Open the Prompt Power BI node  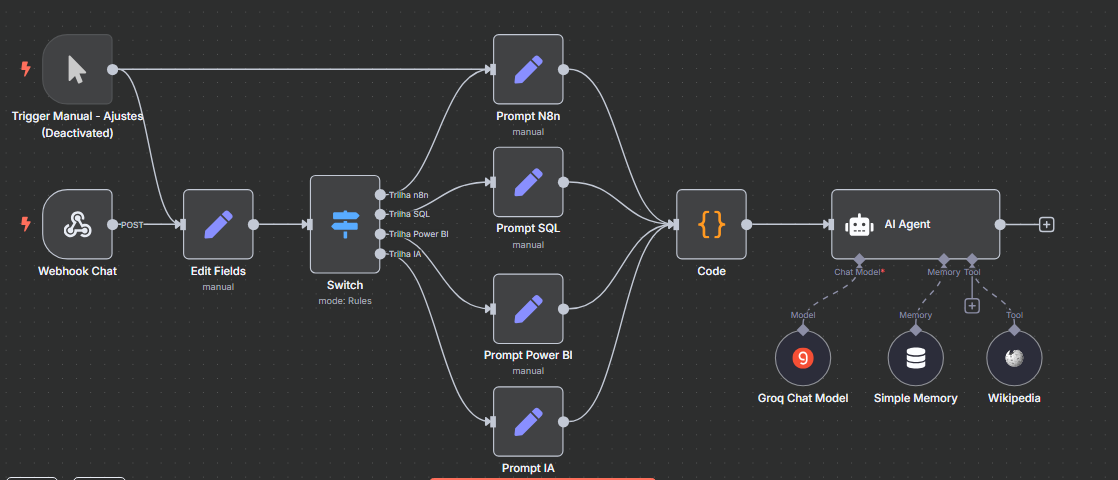[x=528, y=309]
